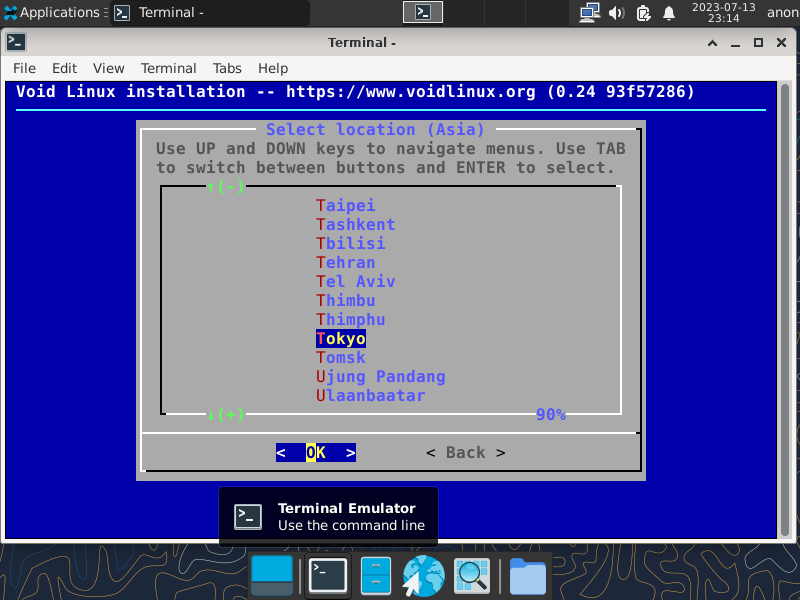Select the highlighted Tokyo entry
This screenshot has width=800, height=600.
coord(341,338)
